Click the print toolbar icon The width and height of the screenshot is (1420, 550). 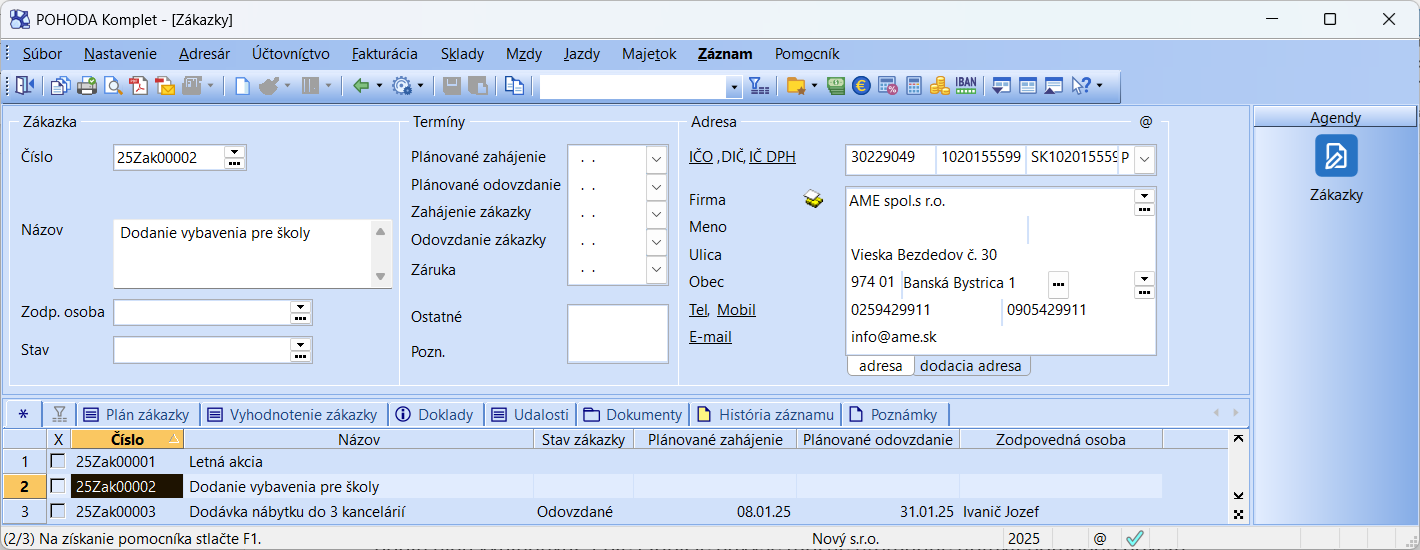(87, 86)
